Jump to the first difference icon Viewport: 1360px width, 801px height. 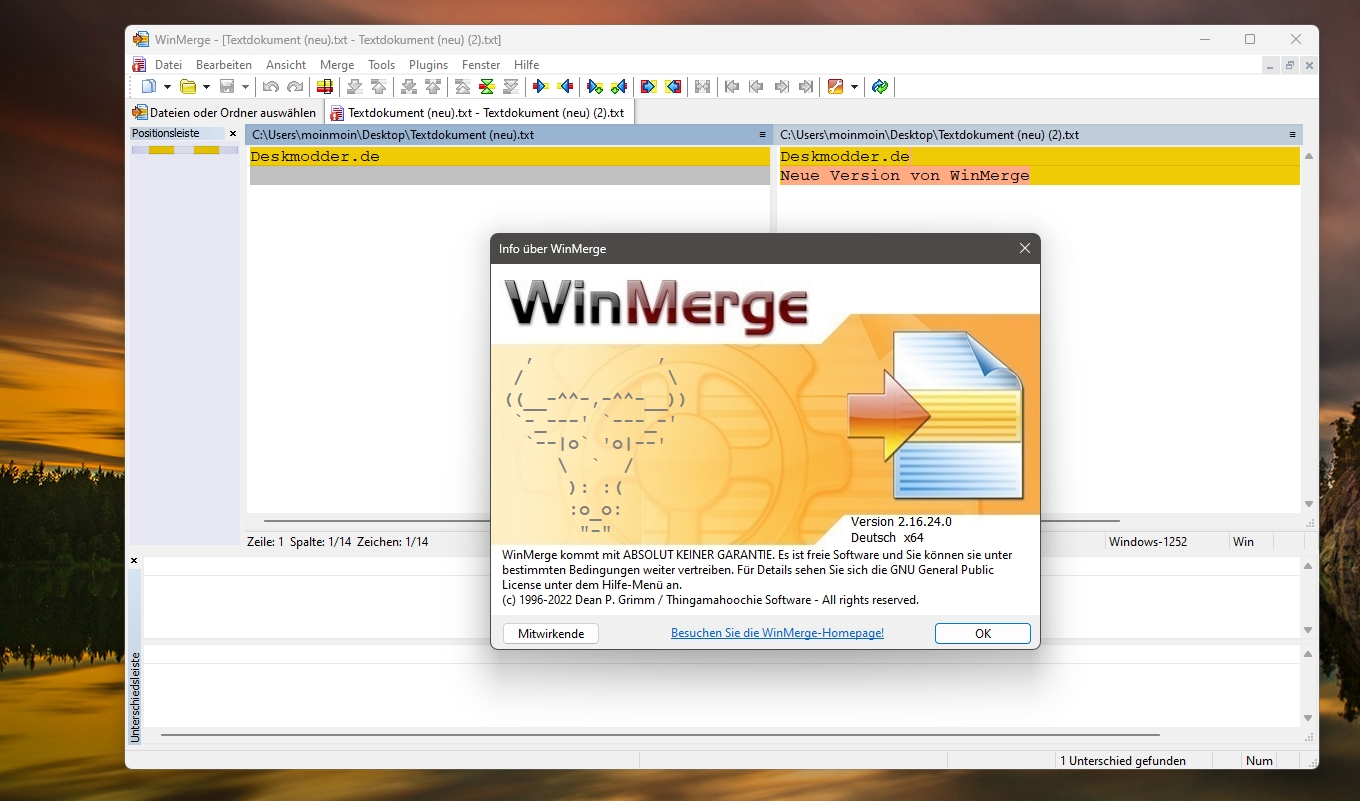462,87
